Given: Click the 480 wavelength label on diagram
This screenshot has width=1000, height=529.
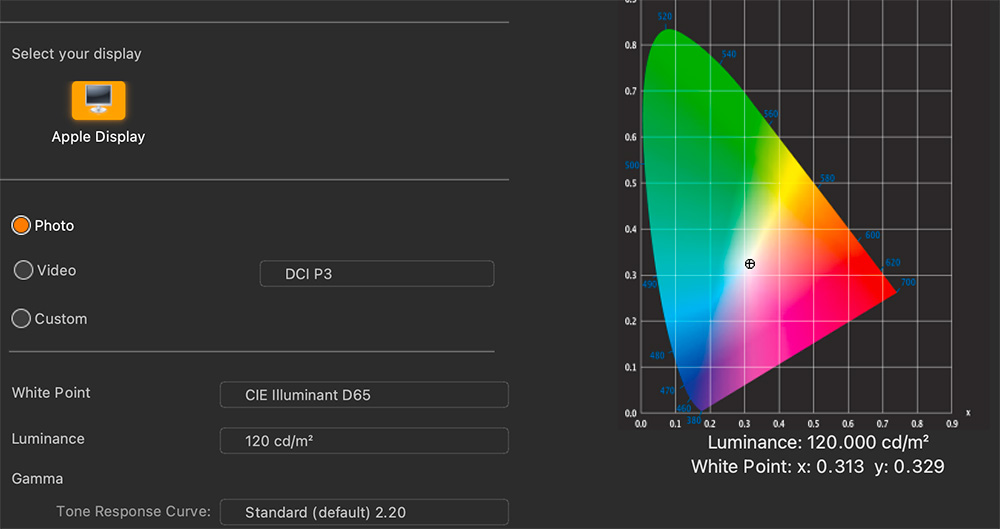Looking at the screenshot, I should [656, 356].
